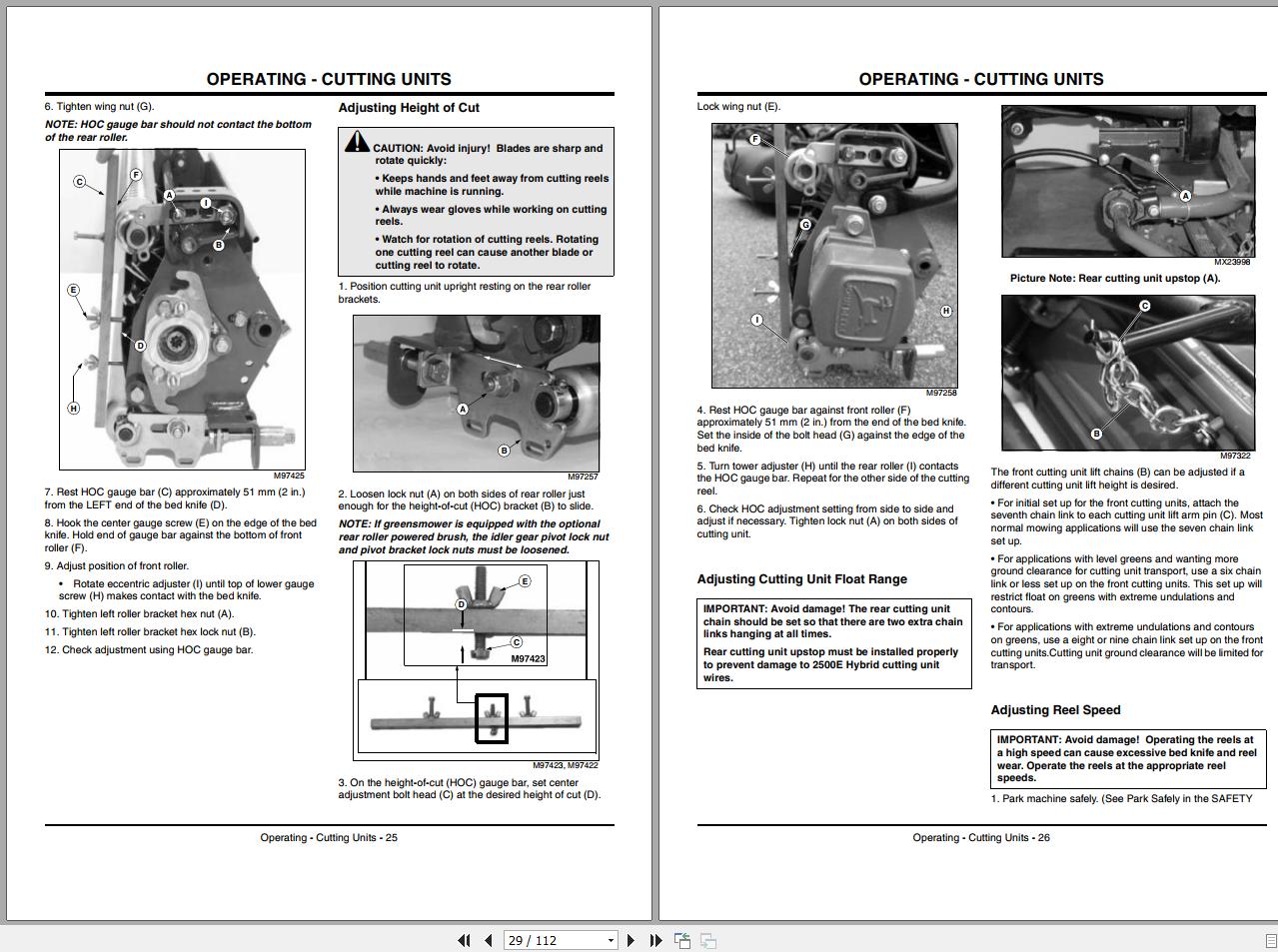The image size is (1278, 952).
Task: Go to previous page arrow
Action: [x=488, y=940]
